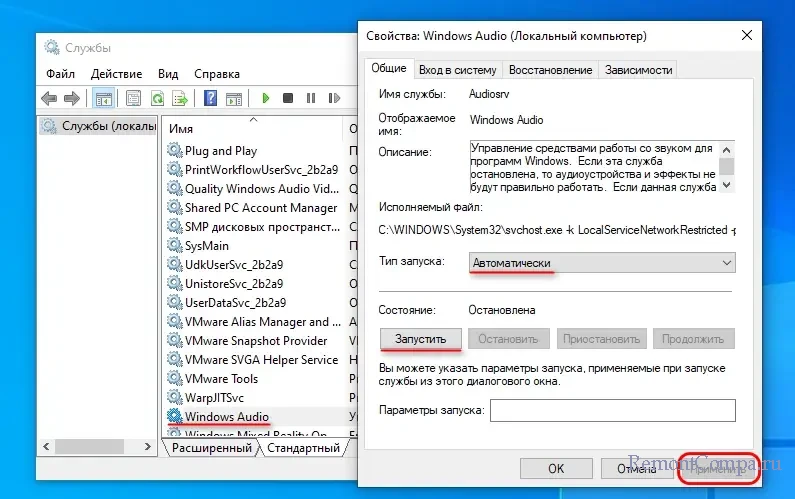
Task: Click right arrow of tree horizontal scrollbar
Action: 148,446
